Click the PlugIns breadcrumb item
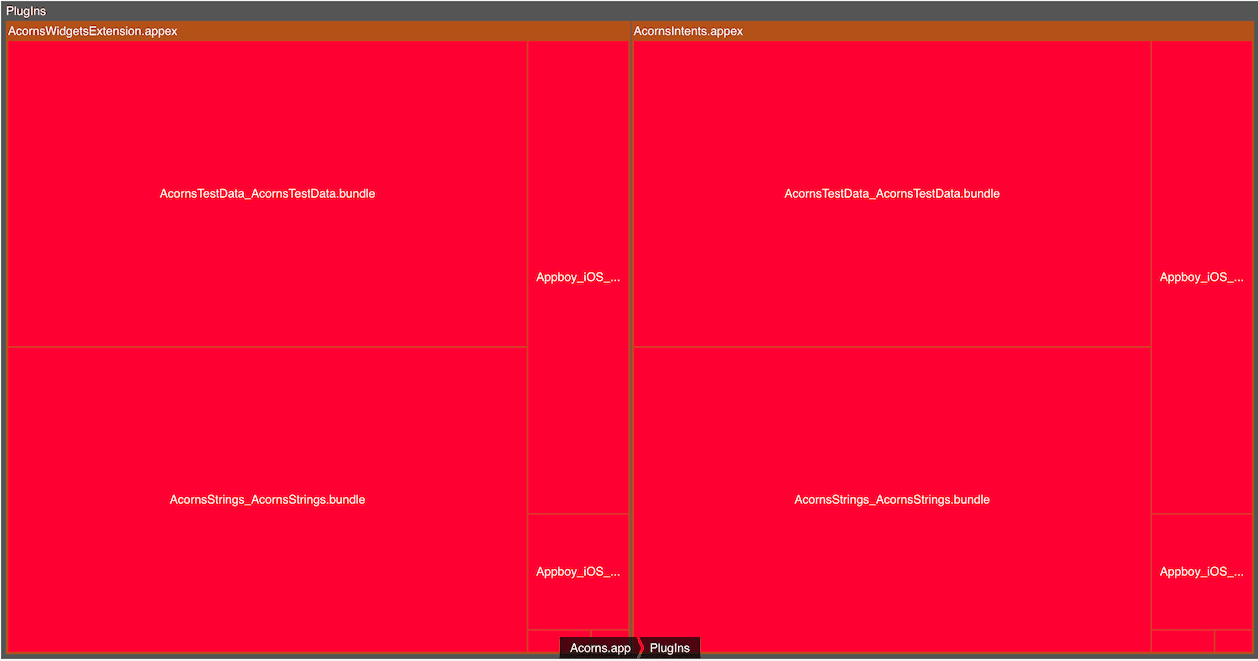 [x=670, y=648]
